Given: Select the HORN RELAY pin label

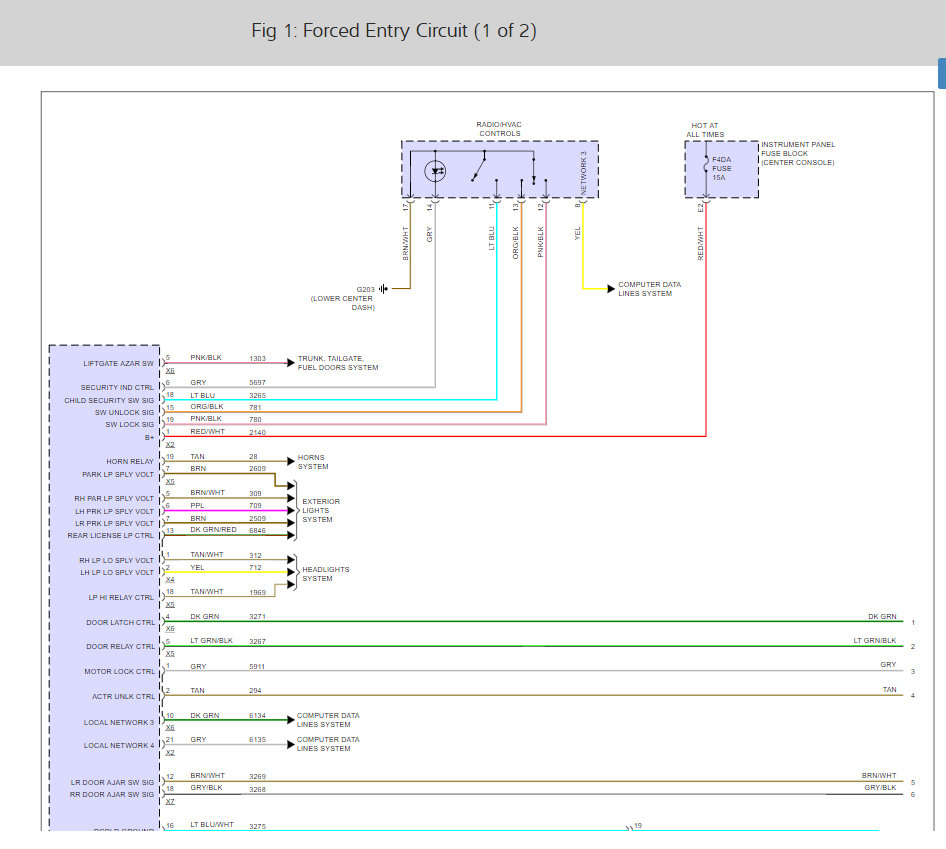Looking at the screenshot, I should [130, 461].
